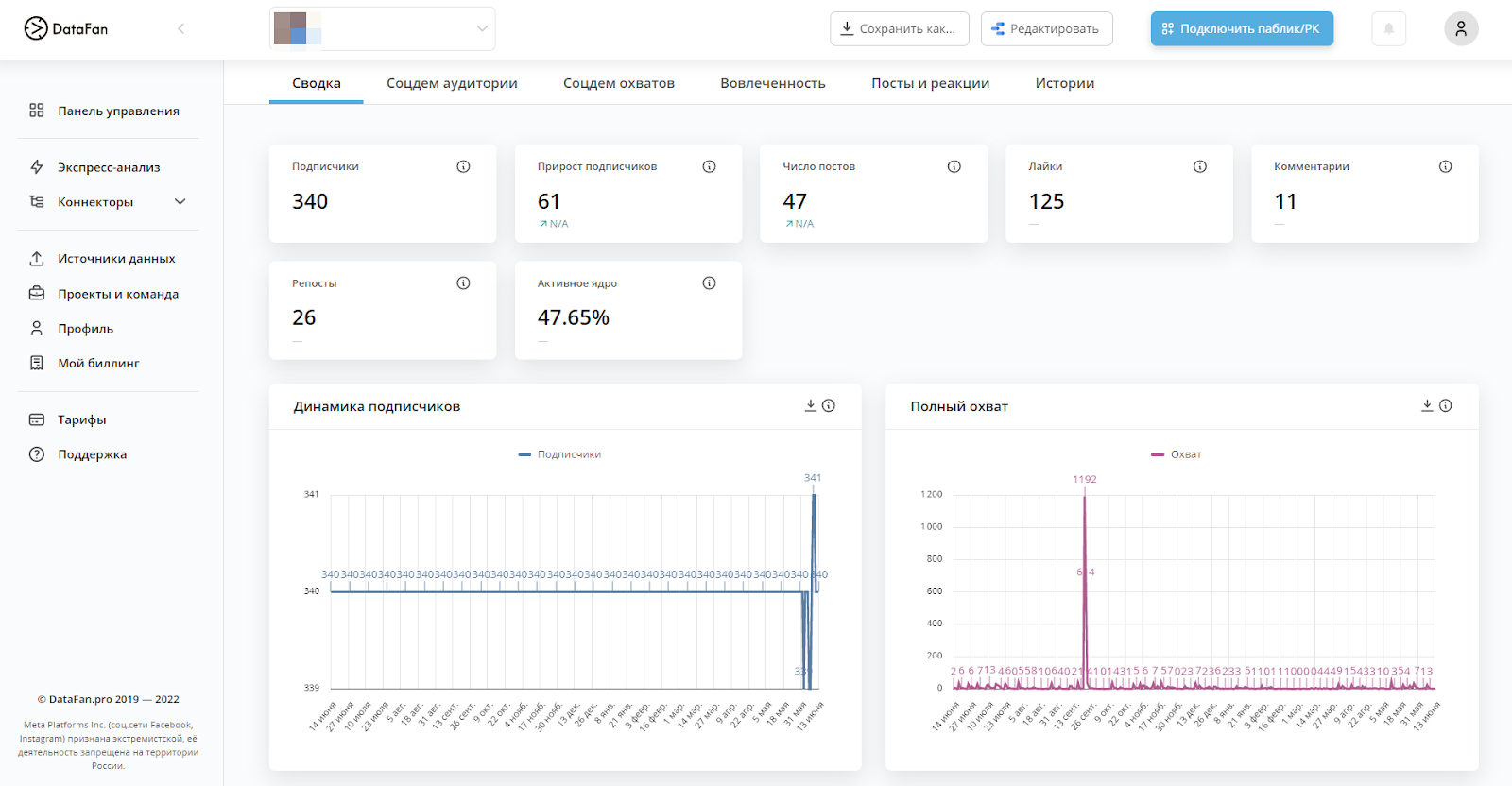Toggle the Подписчики legend series
This screenshot has height=786, width=1512.
click(x=560, y=454)
